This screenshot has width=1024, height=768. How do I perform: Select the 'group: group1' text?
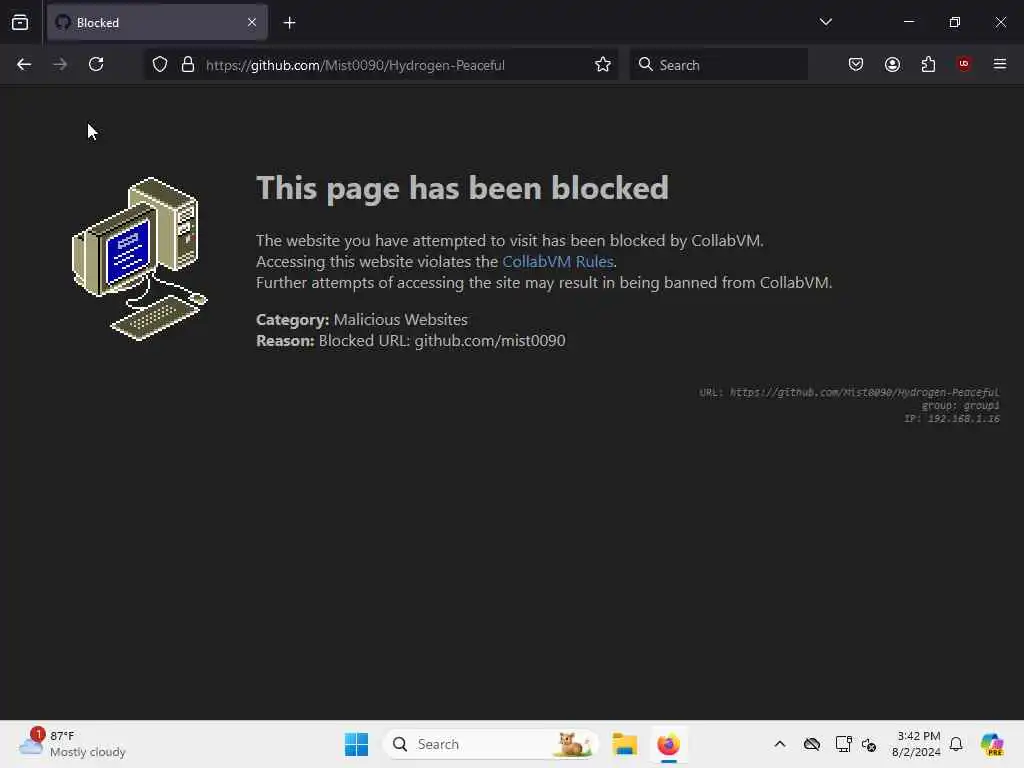click(x=961, y=406)
